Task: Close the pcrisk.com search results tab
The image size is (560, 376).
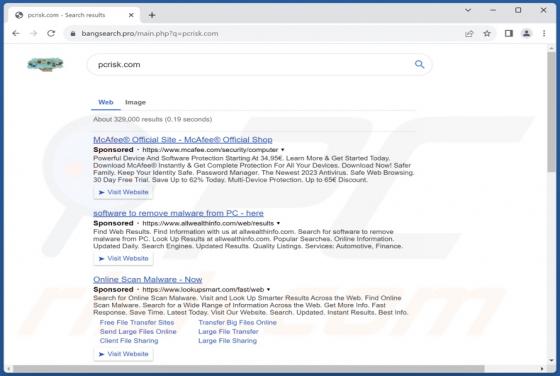Action: [131, 15]
